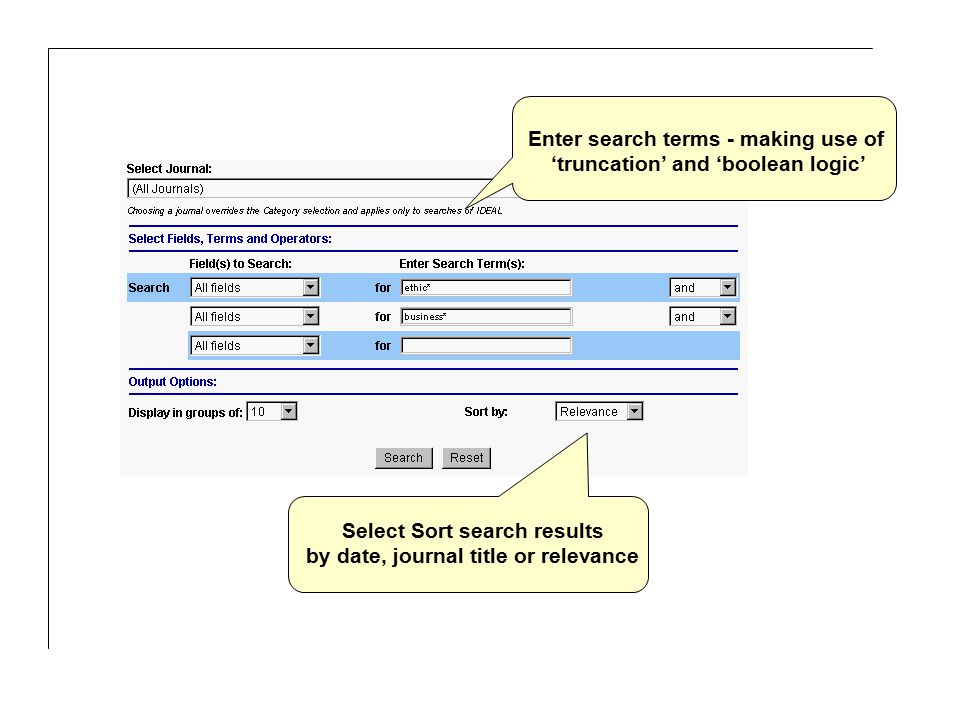Open the 'and' operator dropdown after ethic*
Viewport: 960px width, 720px height.
click(703, 288)
